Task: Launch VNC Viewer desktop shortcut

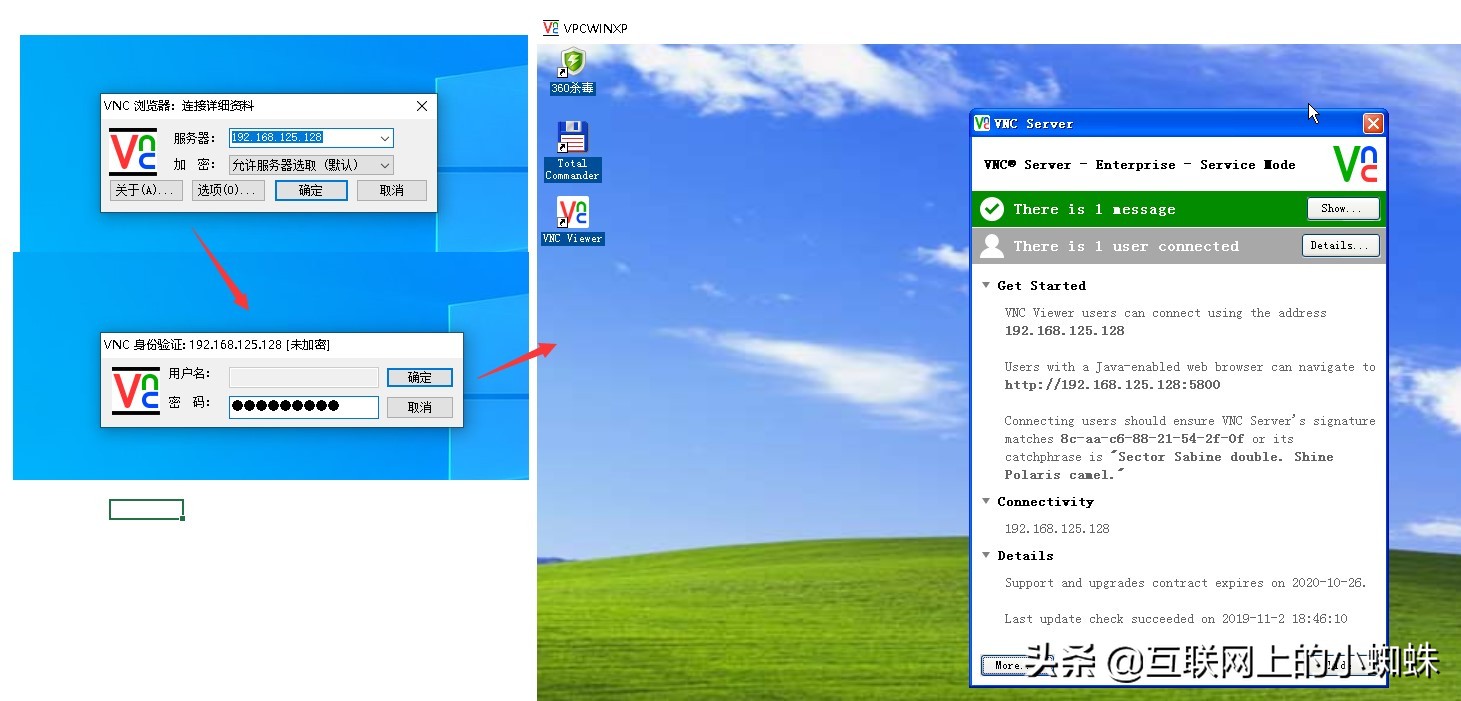Action: (572, 220)
